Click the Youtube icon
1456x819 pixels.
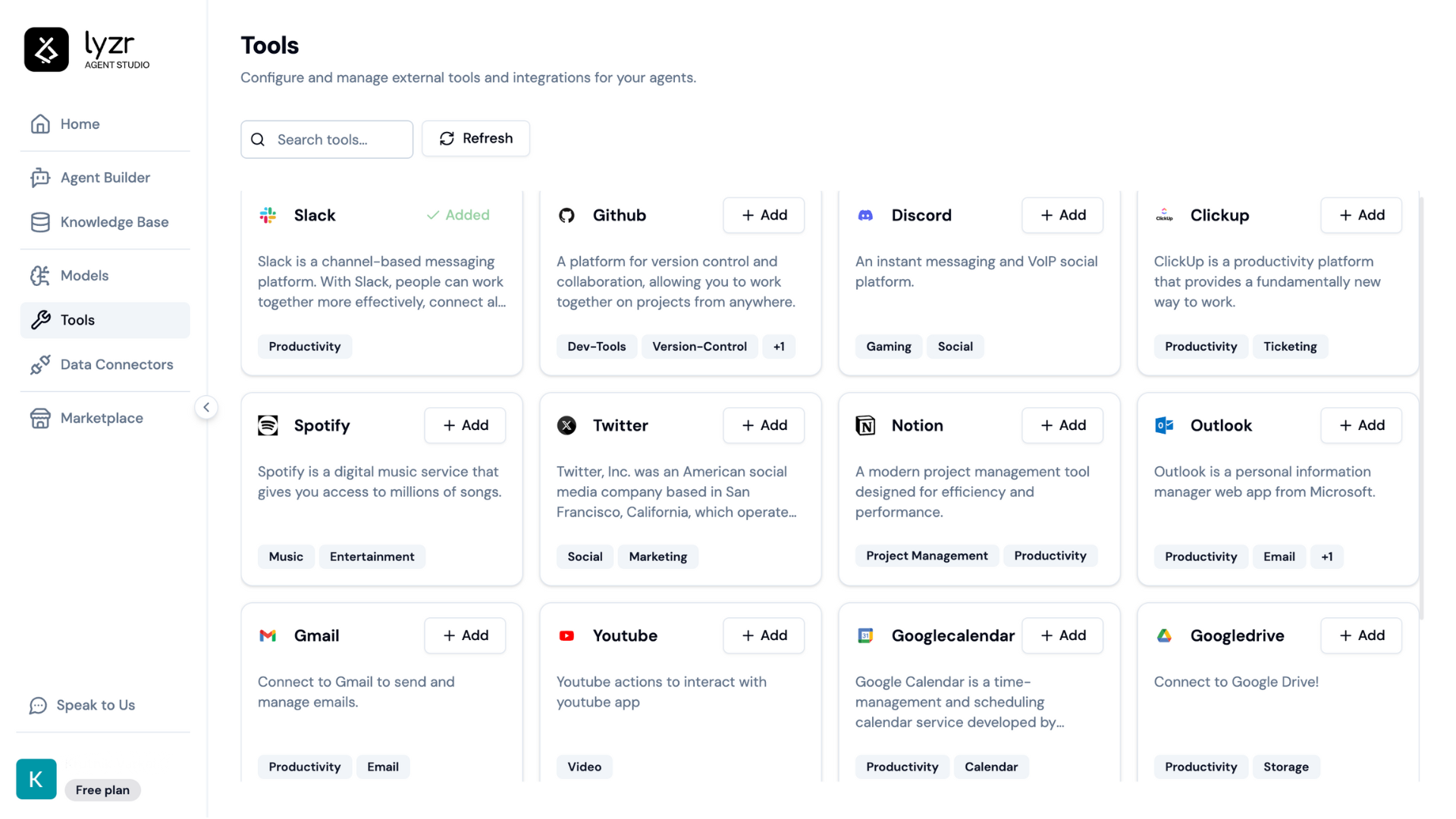pyautogui.click(x=566, y=635)
